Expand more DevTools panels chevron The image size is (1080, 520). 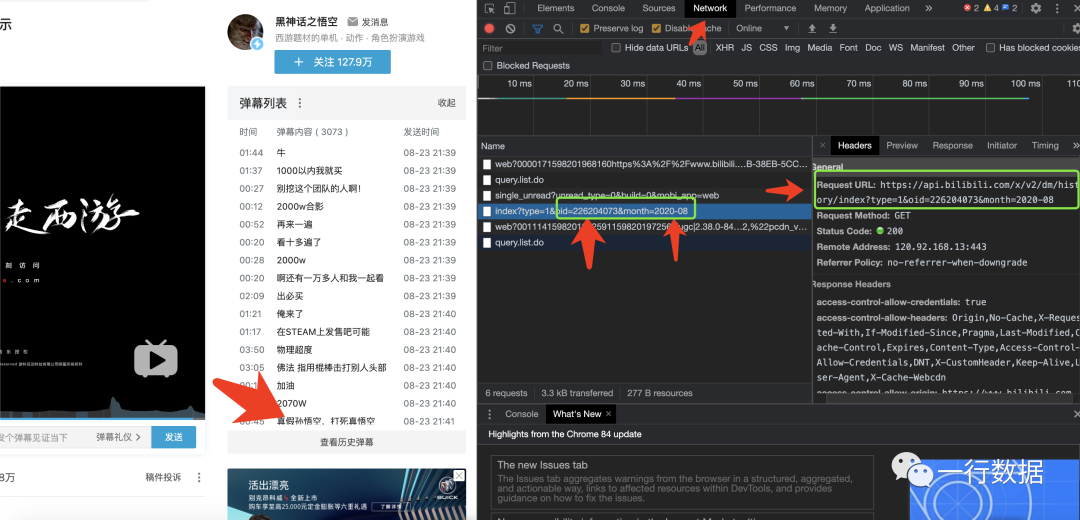928,8
